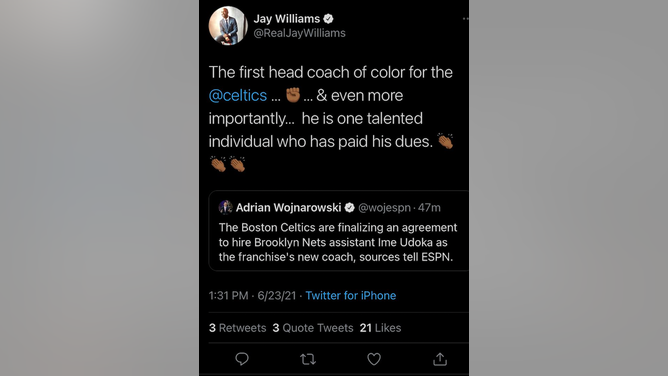This screenshot has width=668, height=376.
Task: View the 3 Retweets list
Action: [237, 328]
